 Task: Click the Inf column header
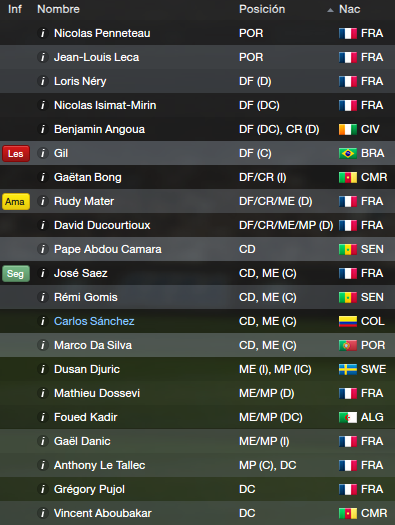tap(15, 9)
